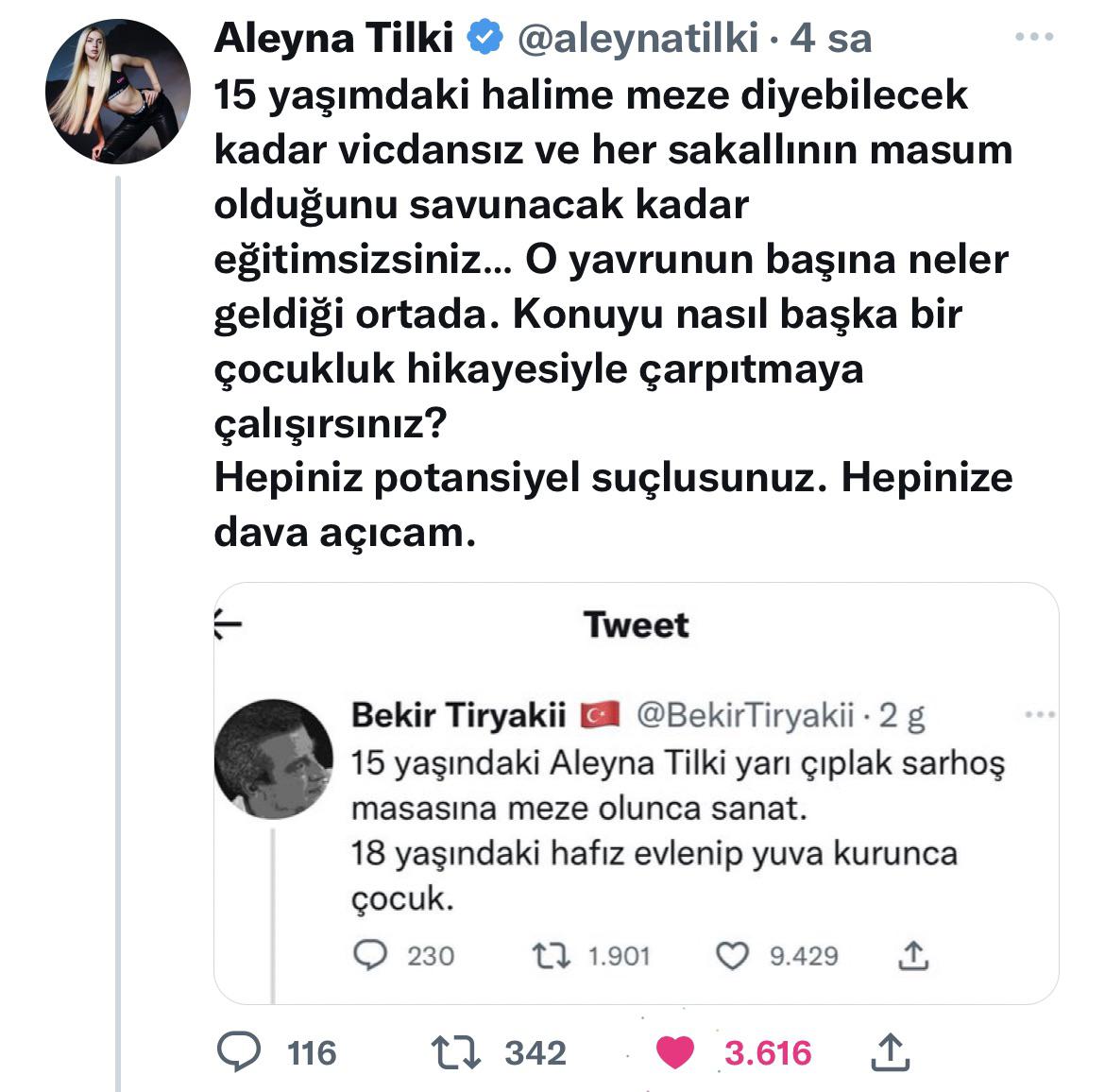
Task: Open the 1.901 retweets count on quoted tweet
Action: tap(619, 956)
